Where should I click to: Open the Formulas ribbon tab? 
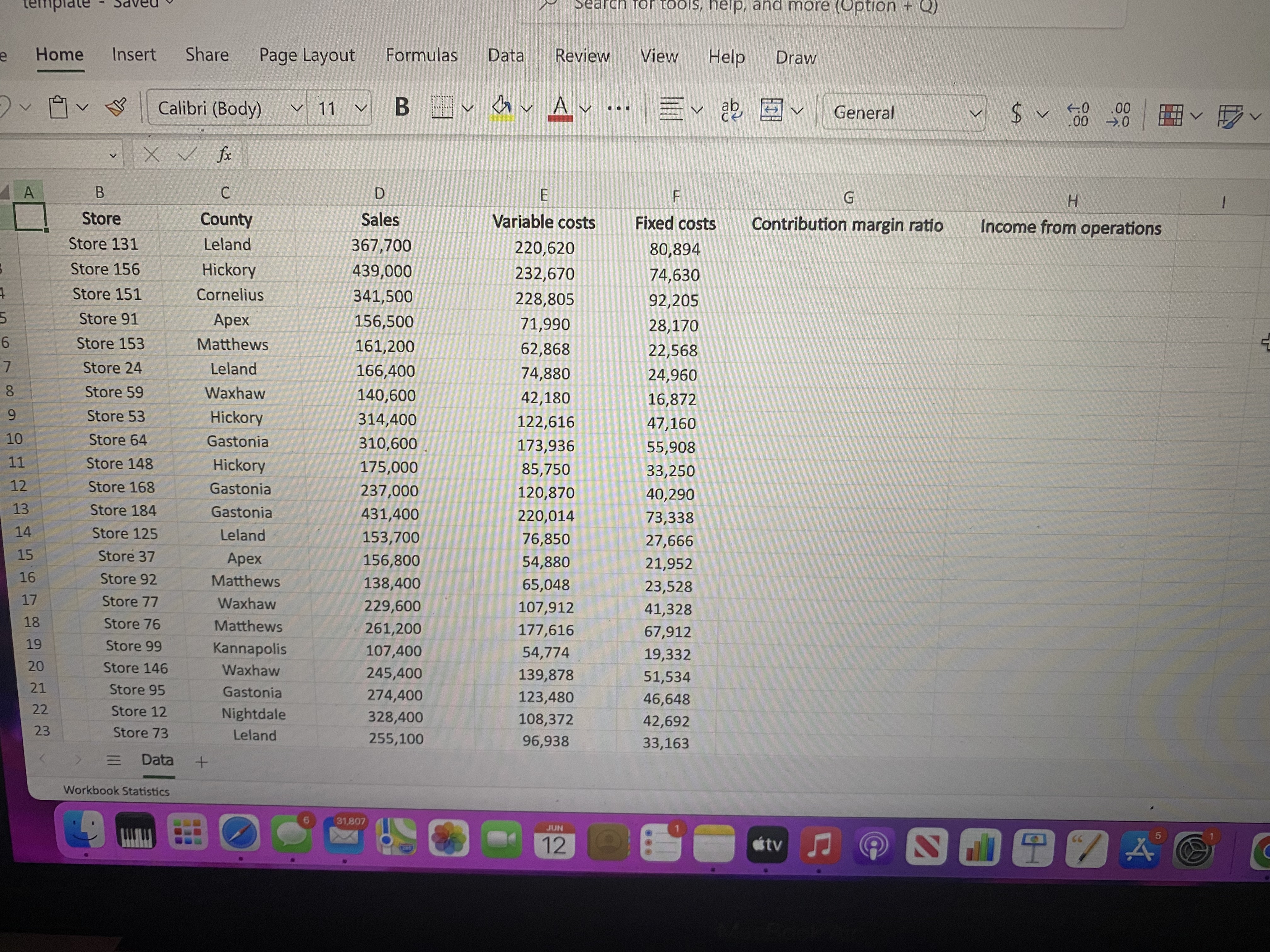421,55
